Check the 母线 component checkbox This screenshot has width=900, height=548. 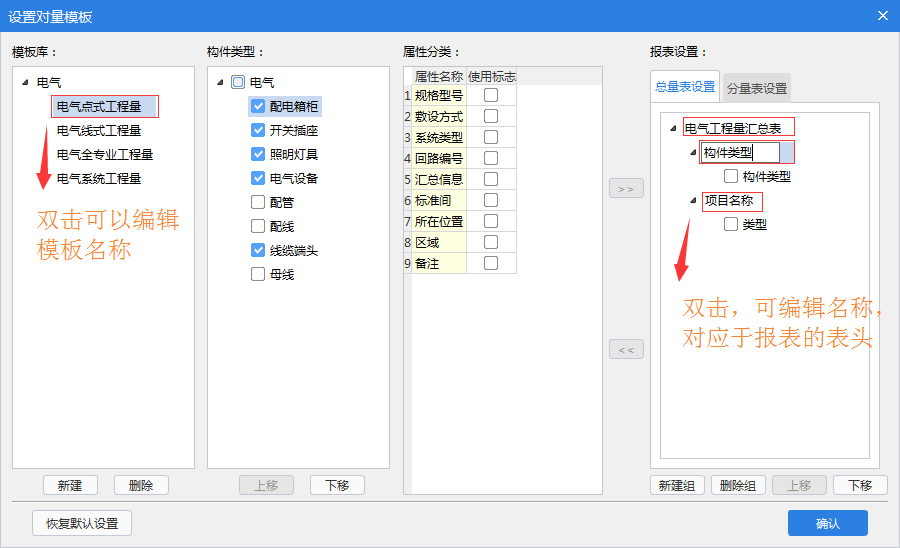(x=258, y=274)
